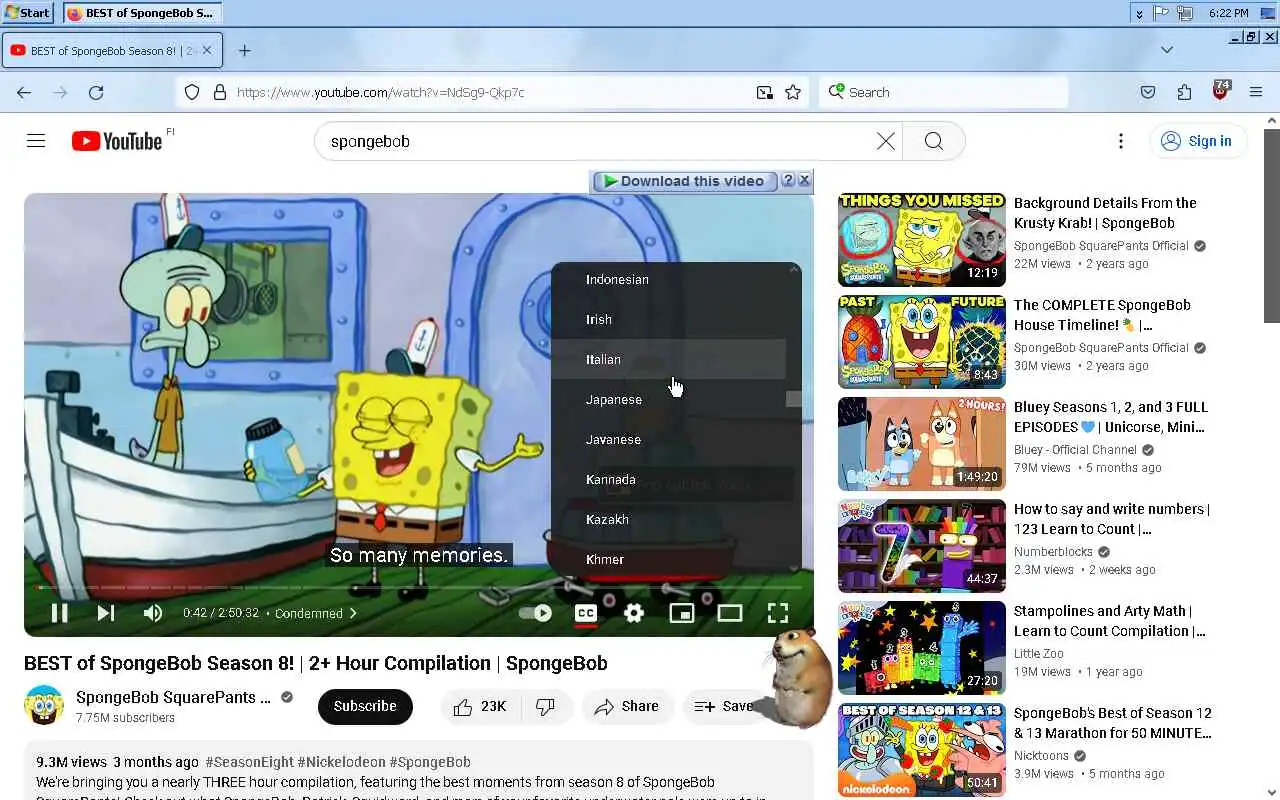Sign in to YouTube
The width and height of the screenshot is (1280, 800).
click(x=1197, y=141)
